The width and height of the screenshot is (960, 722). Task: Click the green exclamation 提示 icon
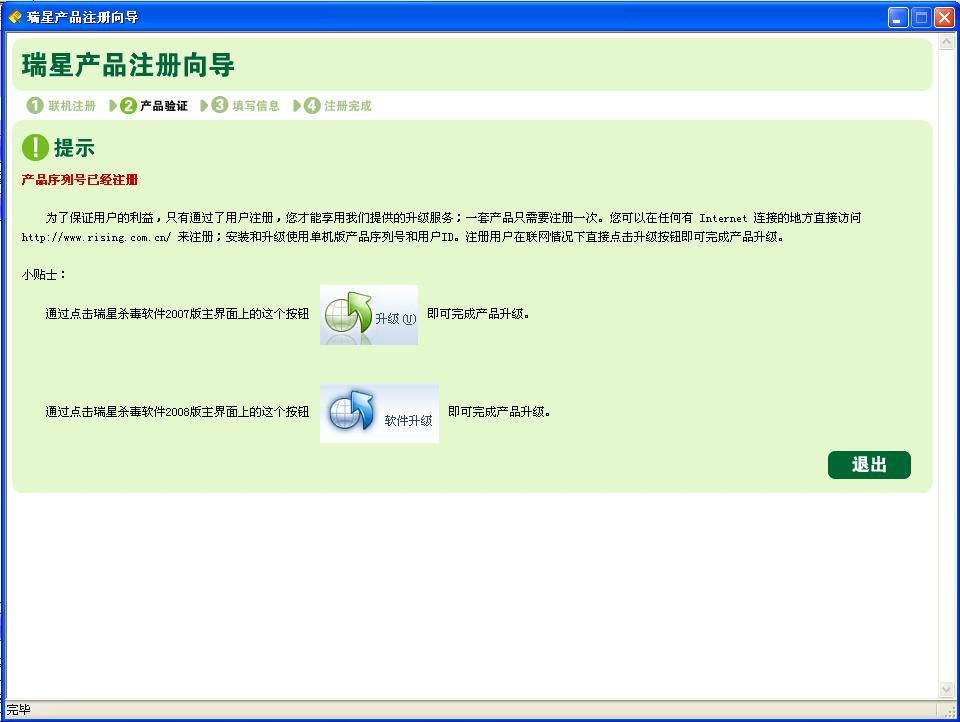pyautogui.click(x=36, y=148)
